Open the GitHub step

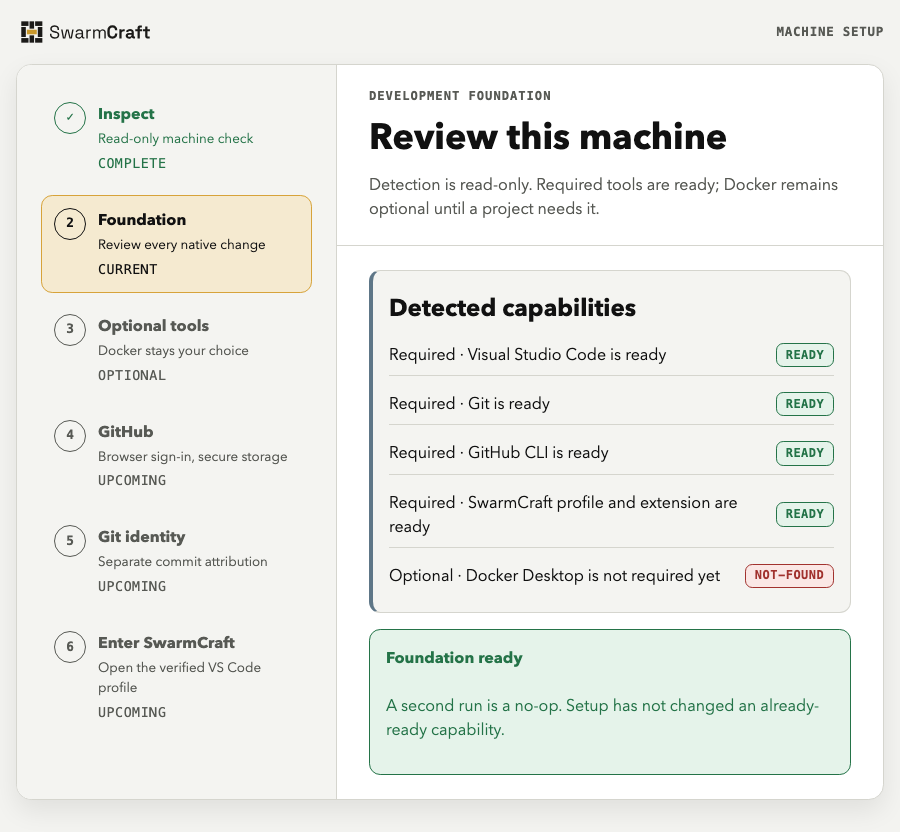coord(176,456)
